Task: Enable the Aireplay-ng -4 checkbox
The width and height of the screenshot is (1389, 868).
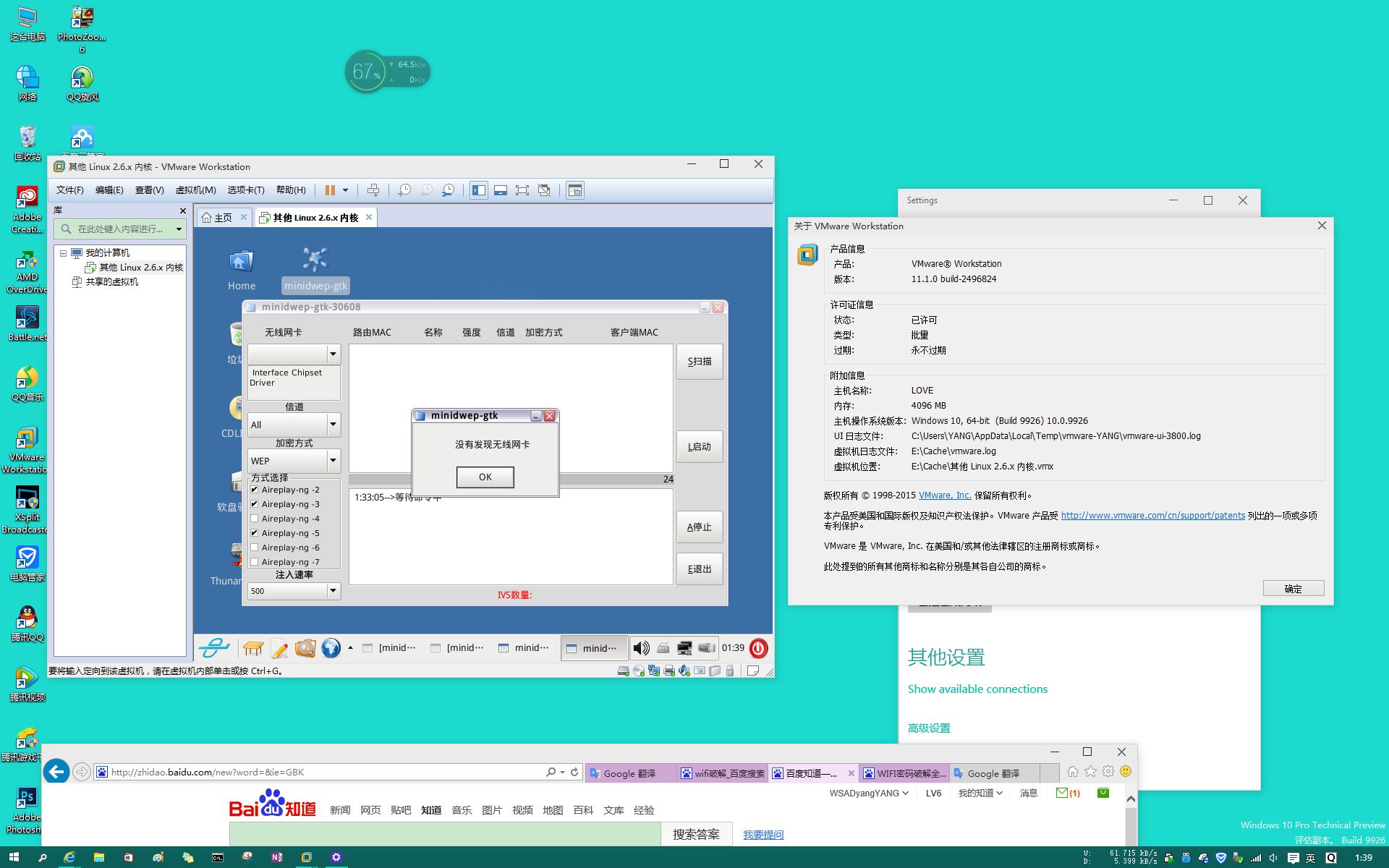Action: [x=254, y=519]
